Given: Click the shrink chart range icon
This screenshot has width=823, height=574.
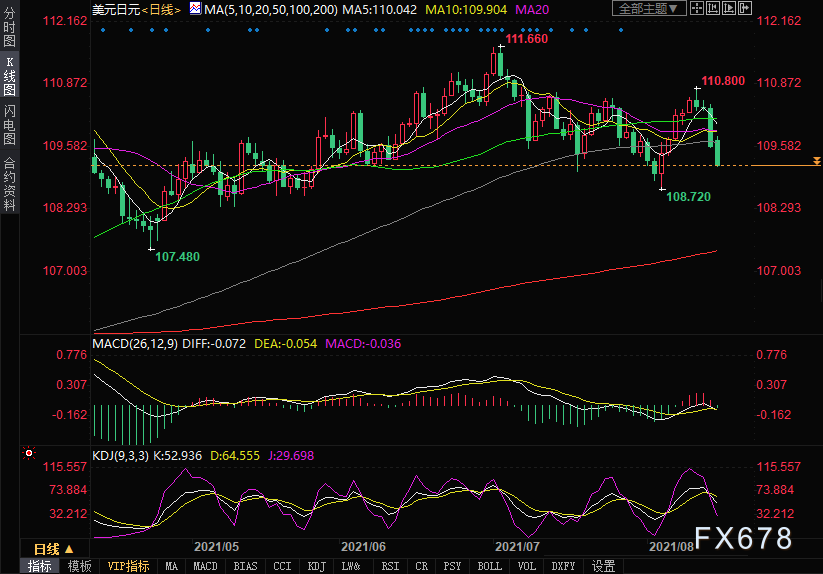Looking at the screenshot, I should coord(713,8).
